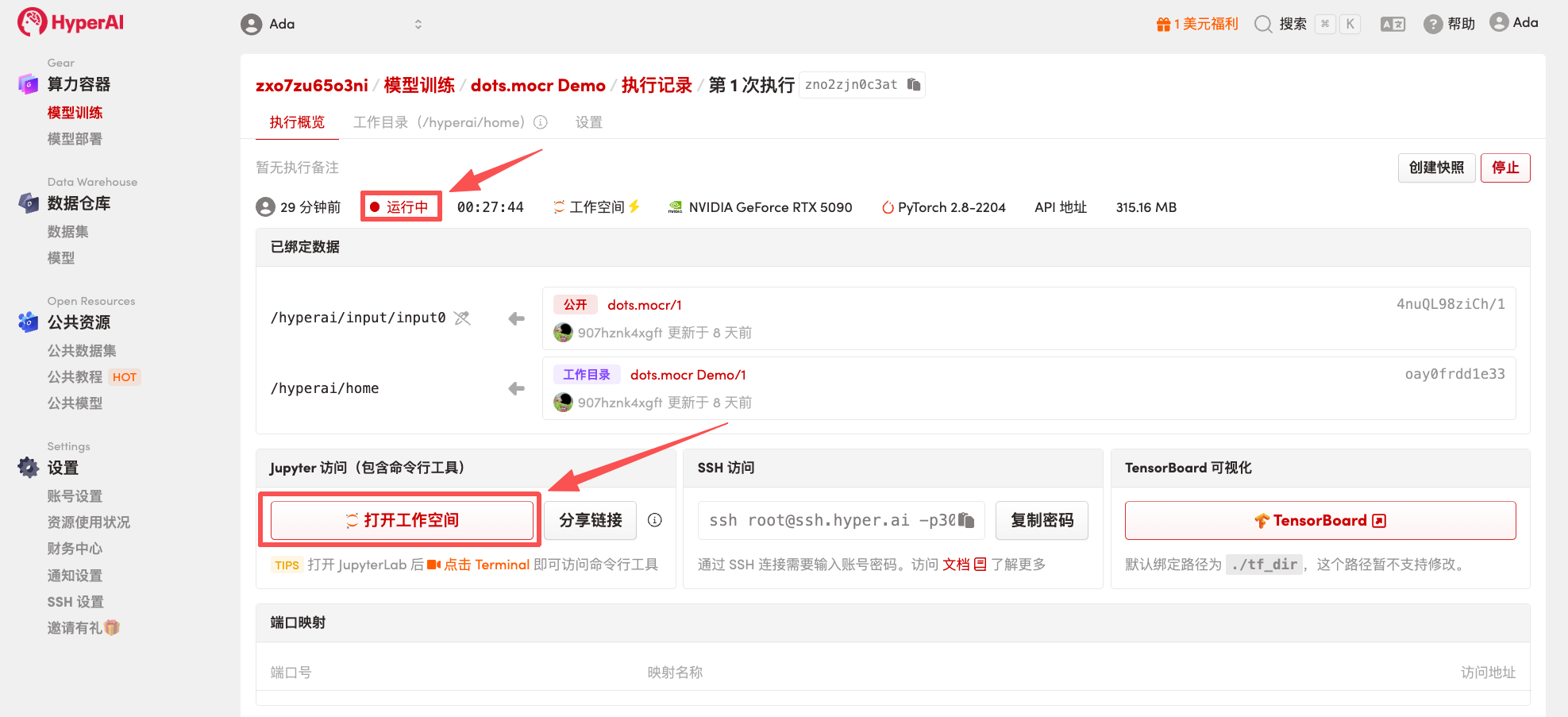Switch to the 设置 tab

coord(588,122)
